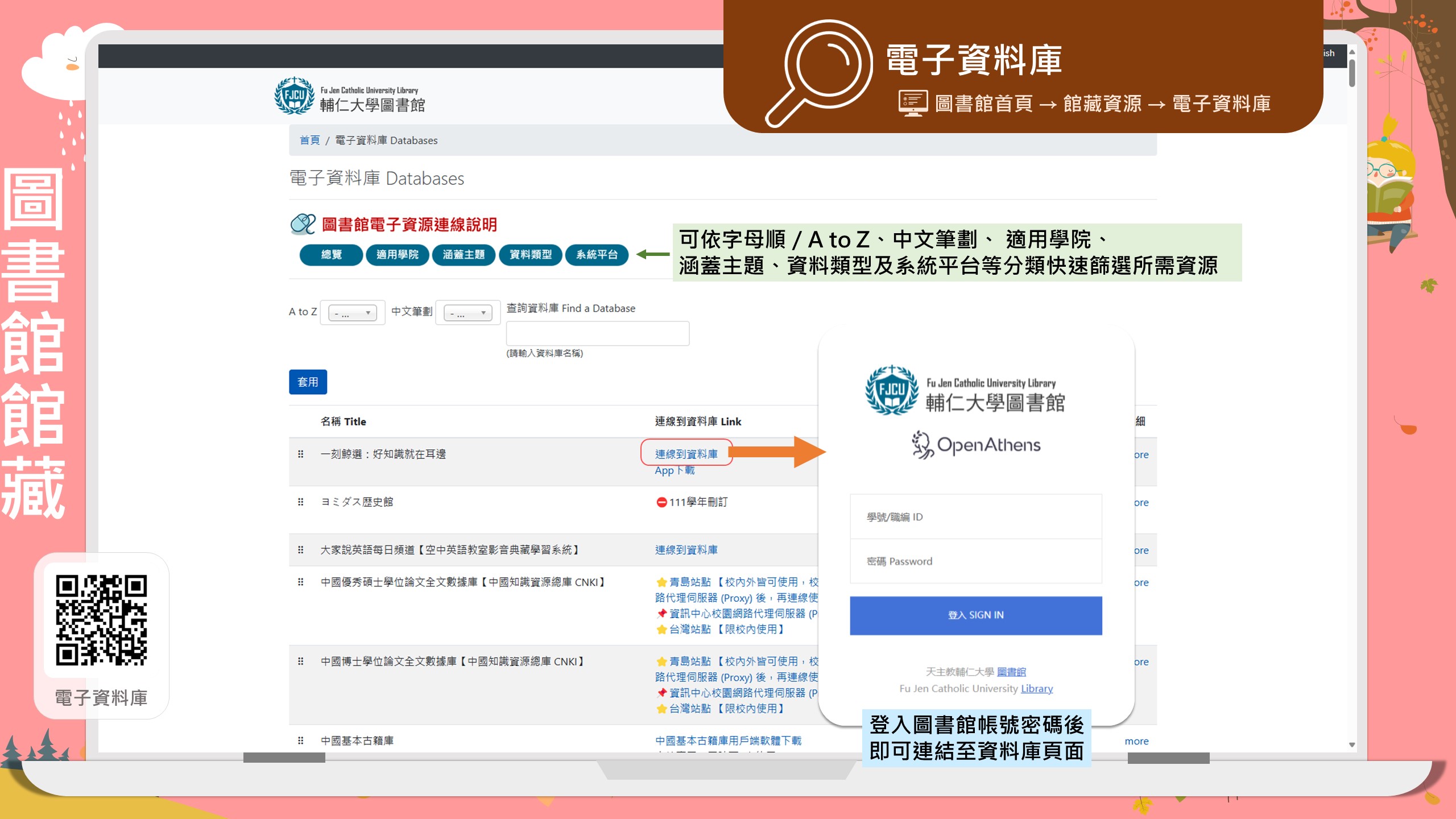The image size is (1456, 819).
Task: Open 中國基本古籍庫用戶端軟體下載 link
Action: tap(728, 741)
